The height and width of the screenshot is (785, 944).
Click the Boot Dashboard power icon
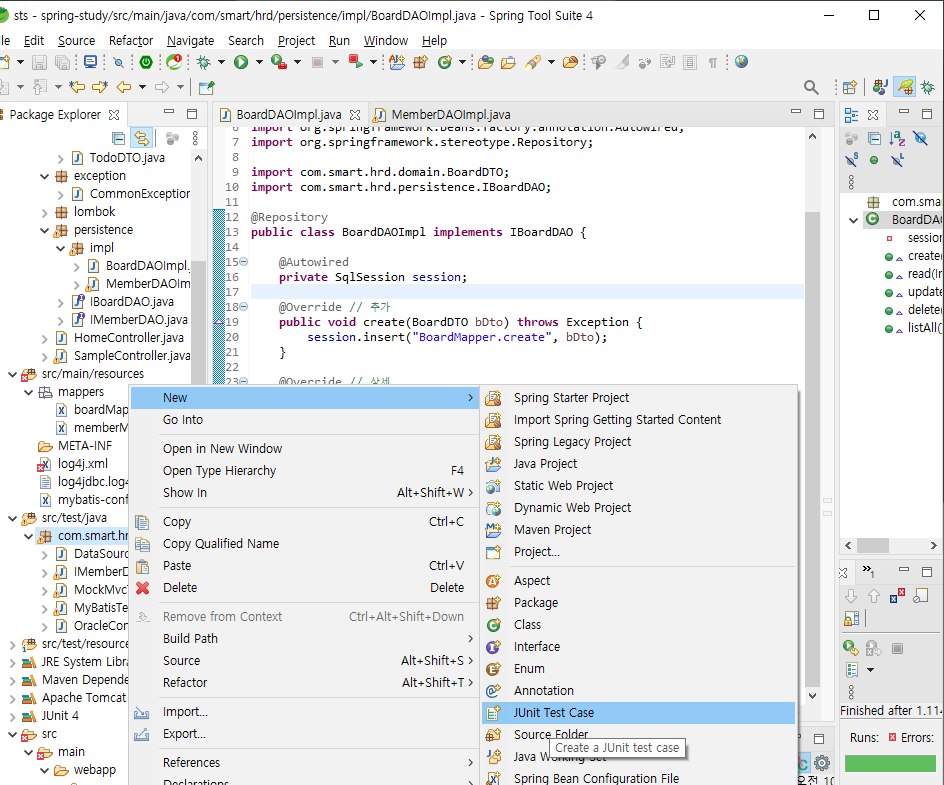click(x=146, y=62)
